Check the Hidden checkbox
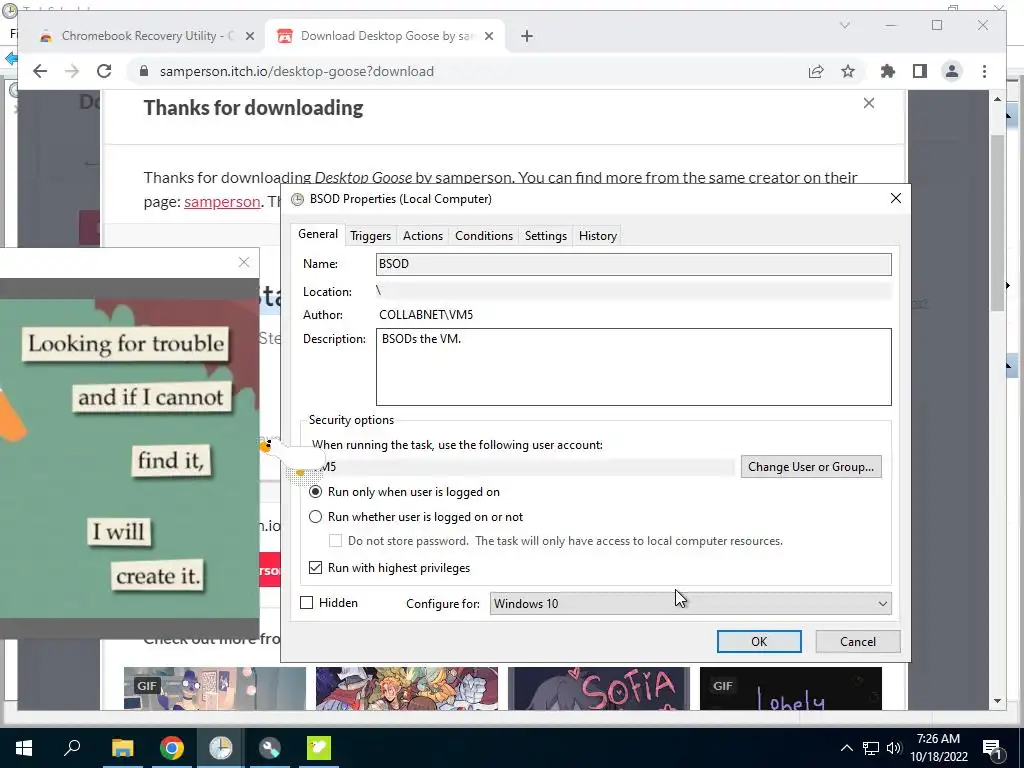 tap(306, 603)
